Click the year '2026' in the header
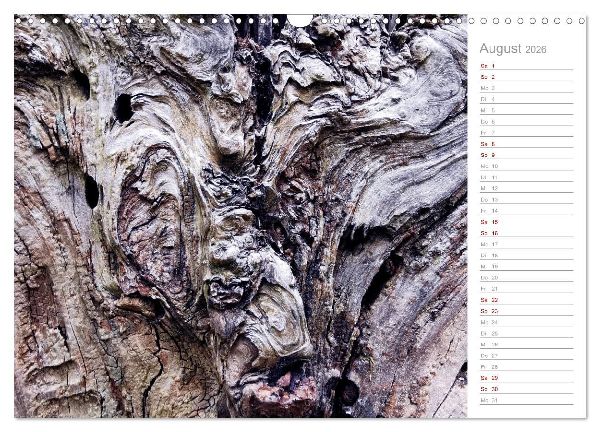 pyautogui.click(x=536, y=49)
